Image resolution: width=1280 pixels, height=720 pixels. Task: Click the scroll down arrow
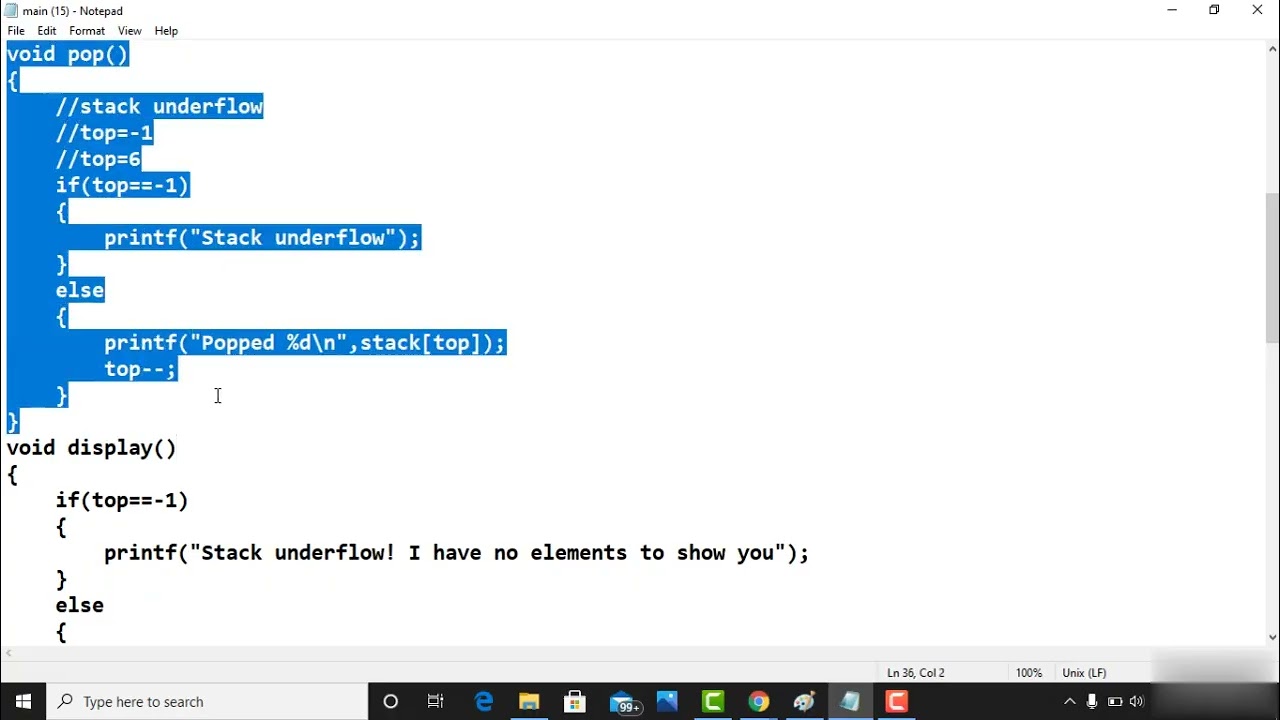(1272, 637)
